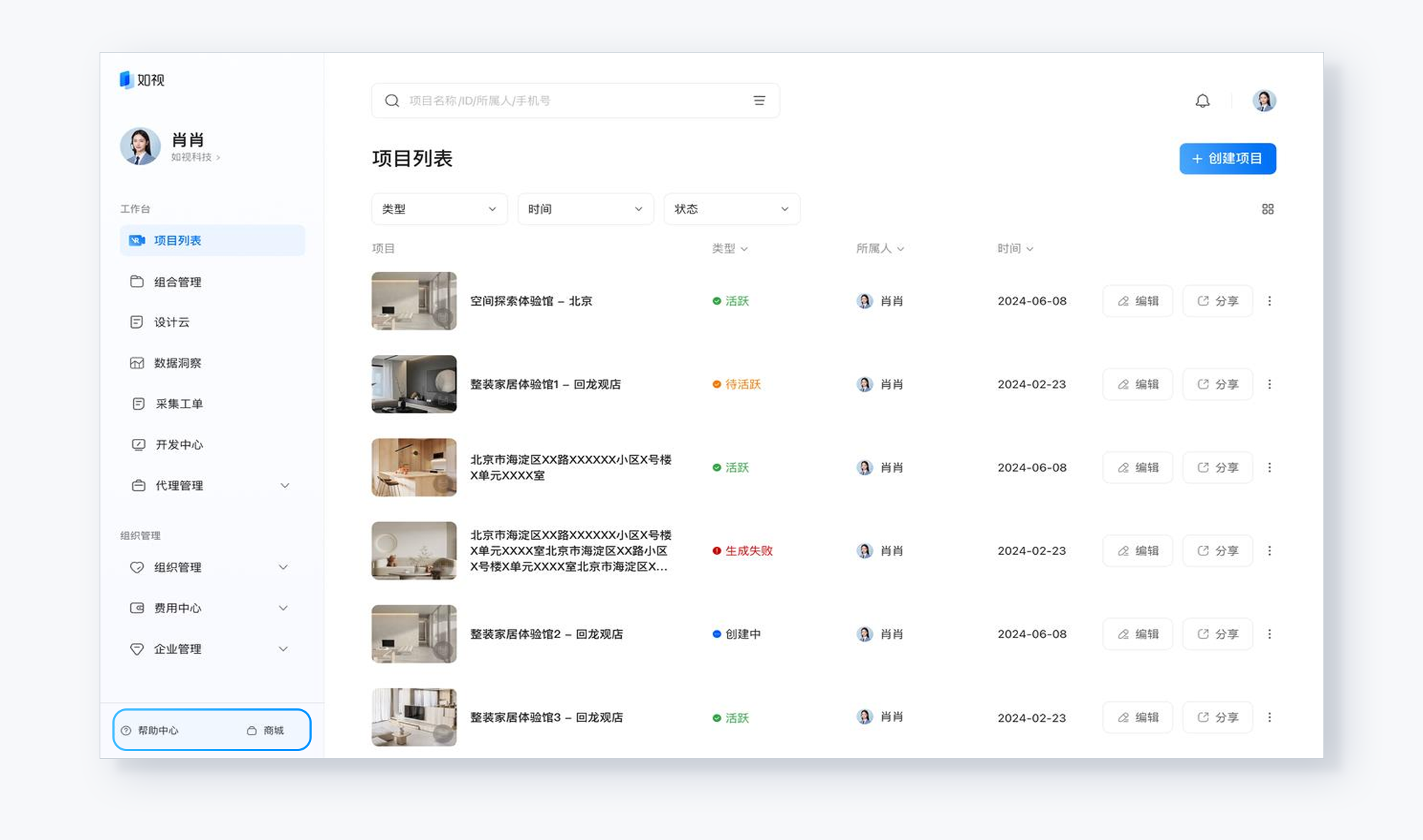Open thumbnail of 整装家居体验馆1 project
Viewport: 1423px width, 840px height.
[414, 384]
